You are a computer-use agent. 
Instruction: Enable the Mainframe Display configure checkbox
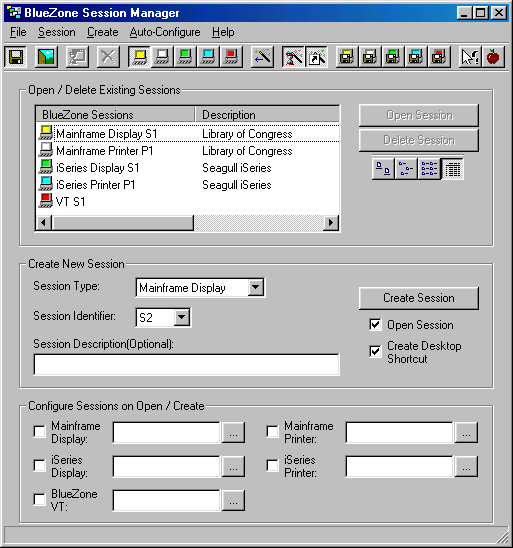39,431
